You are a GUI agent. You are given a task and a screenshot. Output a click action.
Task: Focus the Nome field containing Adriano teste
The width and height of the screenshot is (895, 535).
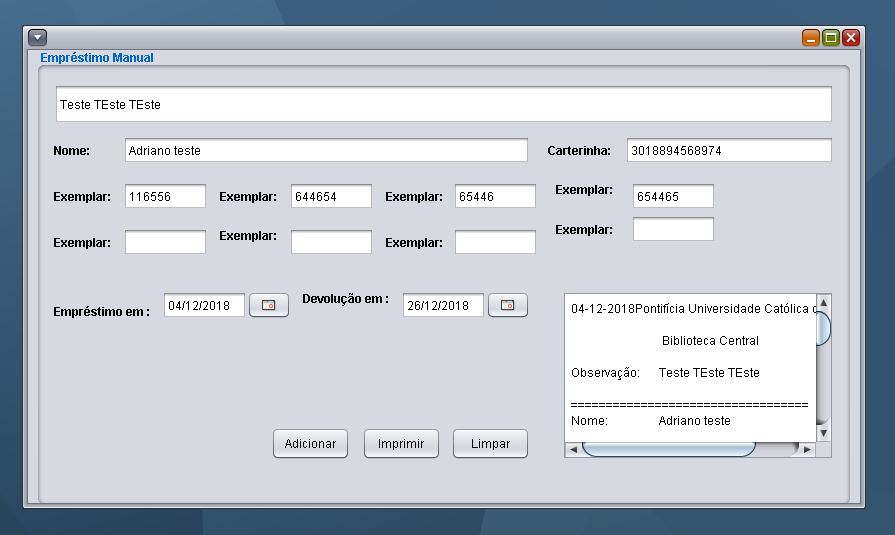[x=326, y=150]
